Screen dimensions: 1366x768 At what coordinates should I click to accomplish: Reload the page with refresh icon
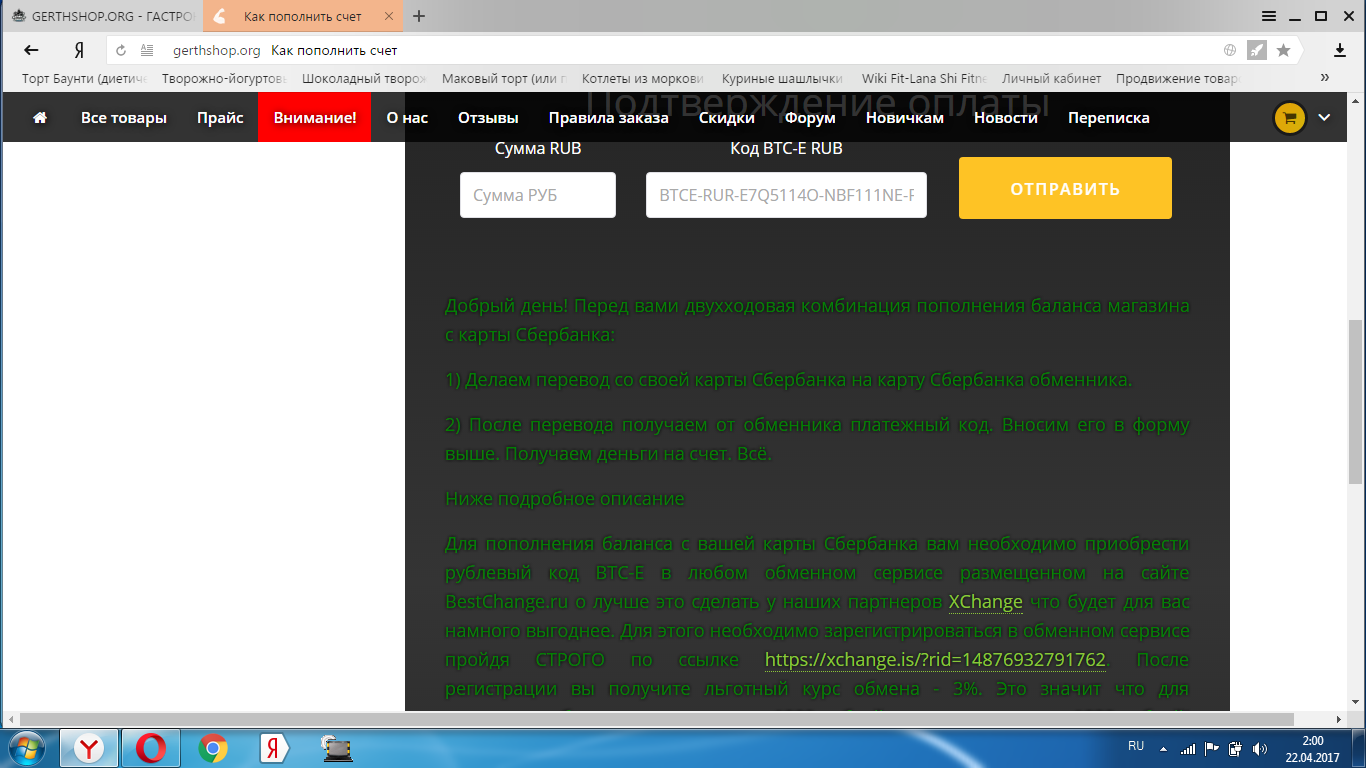[121, 50]
